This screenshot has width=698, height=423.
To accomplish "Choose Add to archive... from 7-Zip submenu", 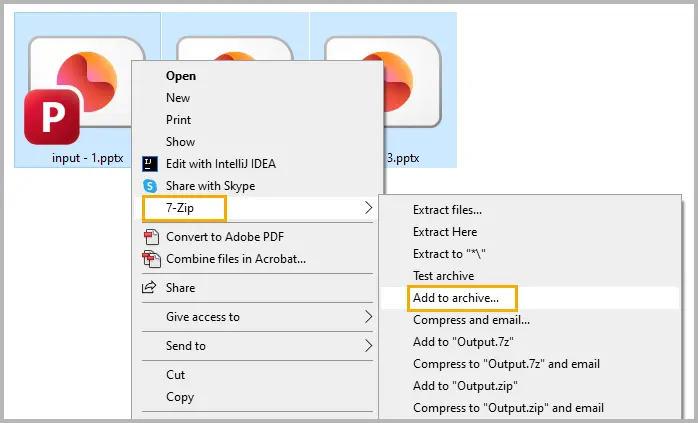I will (469, 297).
